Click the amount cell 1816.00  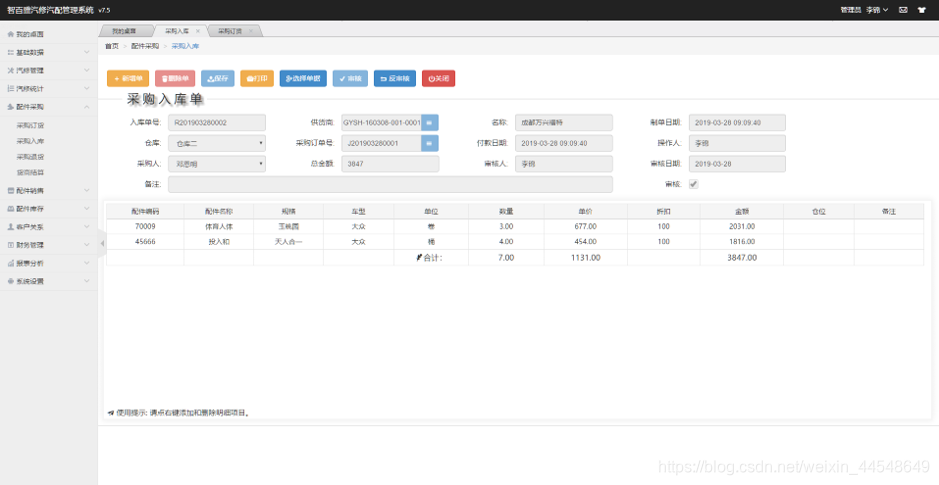click(x=741, y=242)
